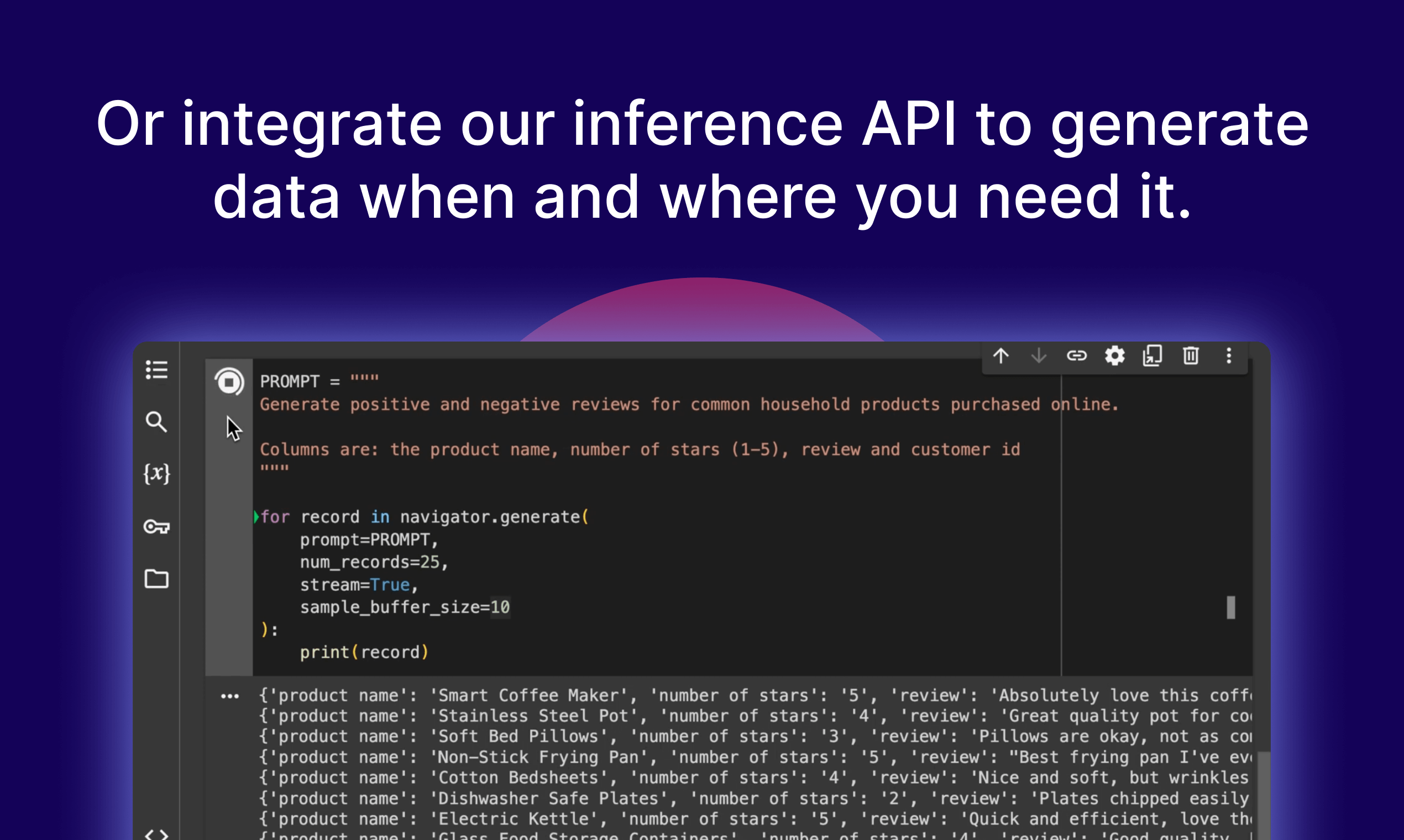Toggle output options three-dot button
1404x840 pixels.
coord(229,696)
